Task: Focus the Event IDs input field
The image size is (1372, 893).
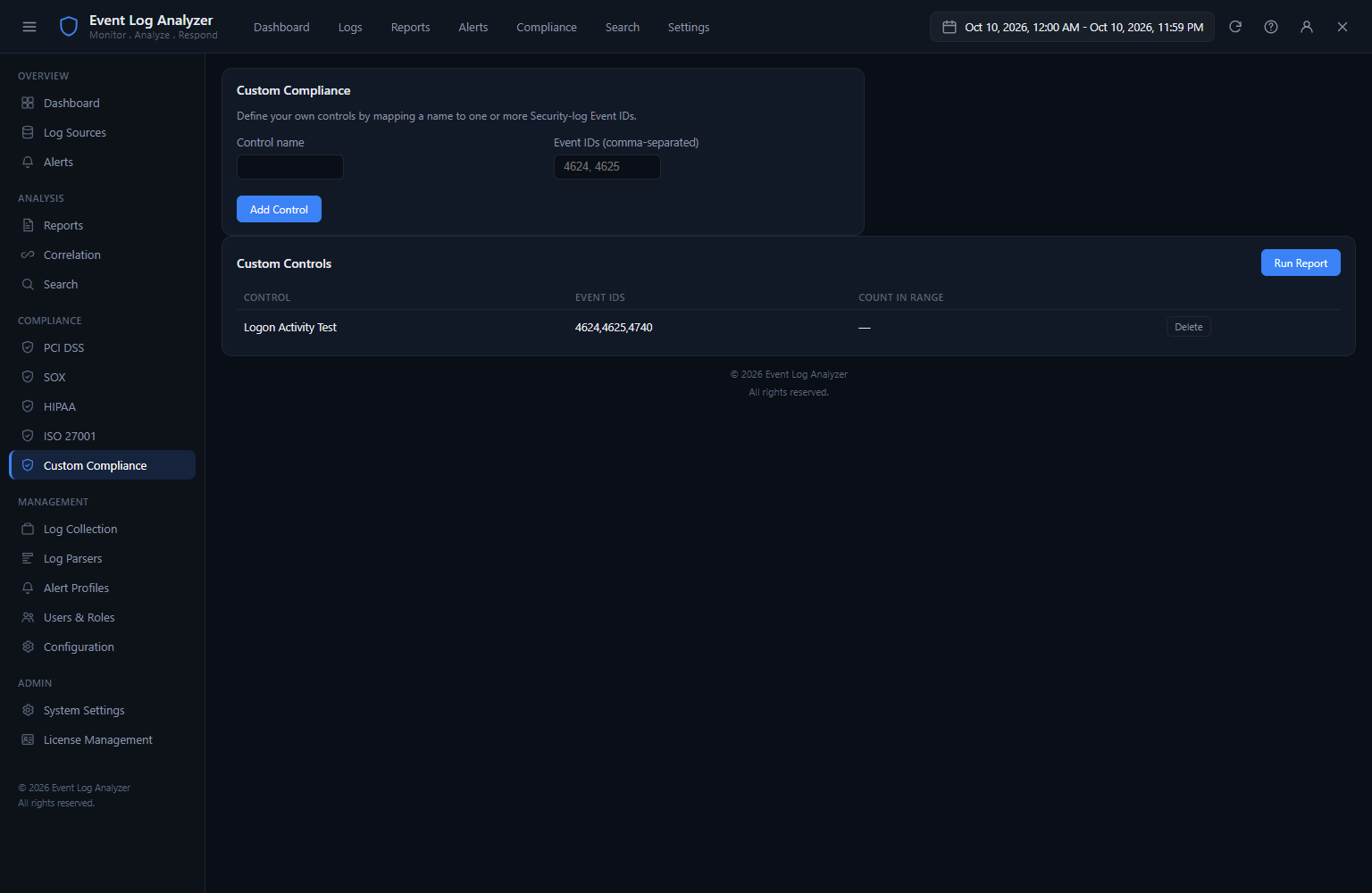Action: [607, 167]
